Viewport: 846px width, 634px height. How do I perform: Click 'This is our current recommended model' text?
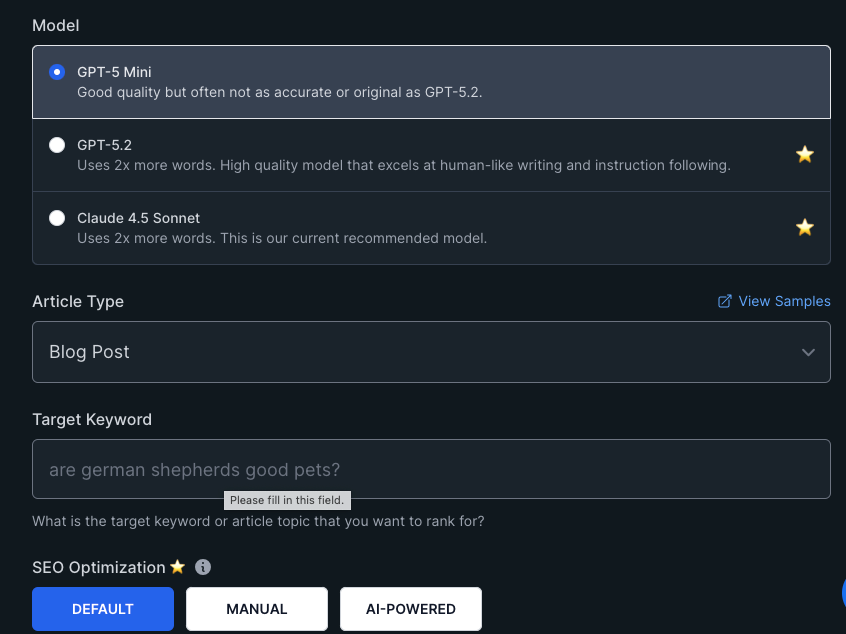click(x=353, y=238)
